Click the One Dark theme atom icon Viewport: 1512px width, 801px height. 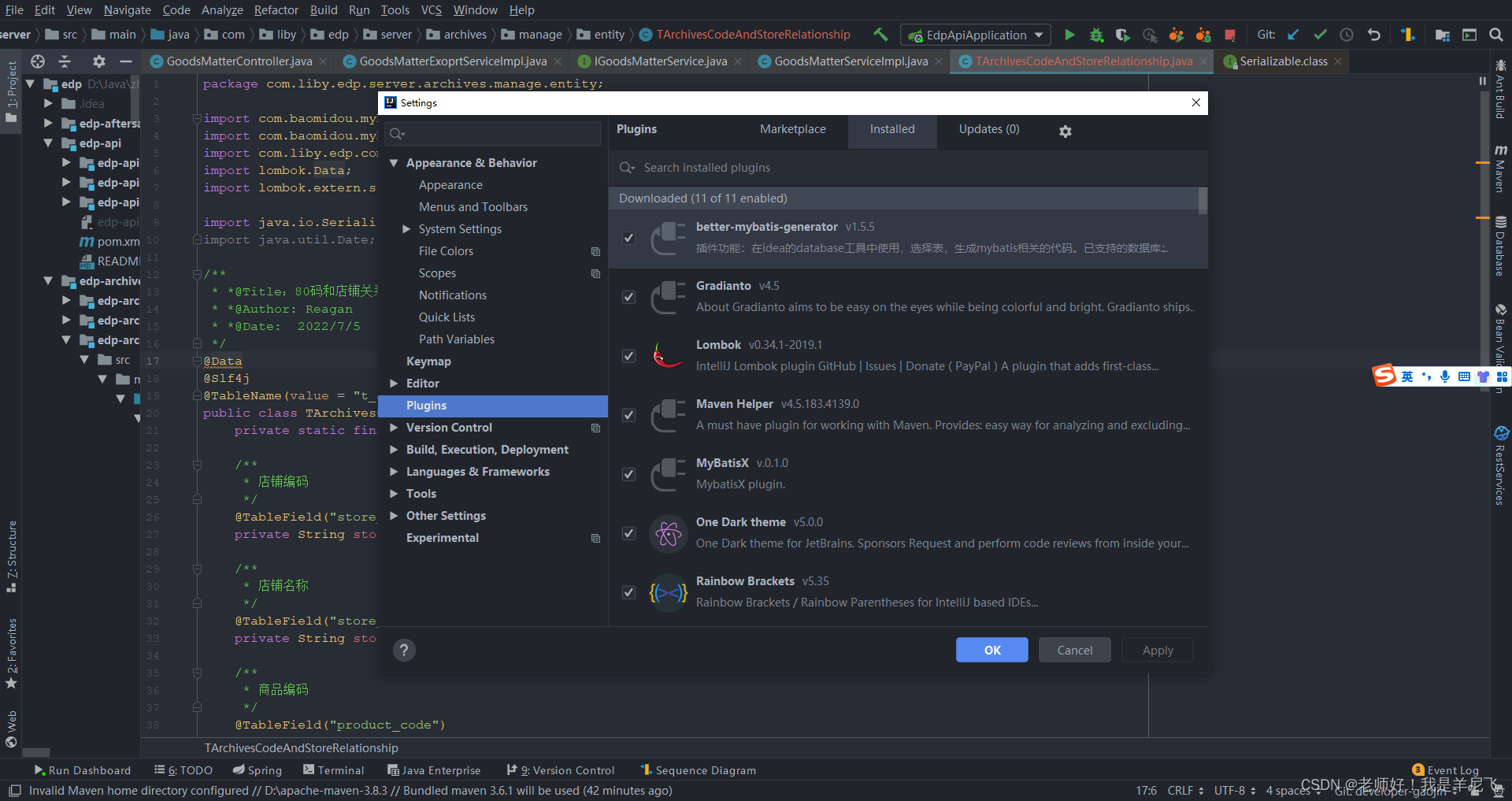tap(668, 534)
